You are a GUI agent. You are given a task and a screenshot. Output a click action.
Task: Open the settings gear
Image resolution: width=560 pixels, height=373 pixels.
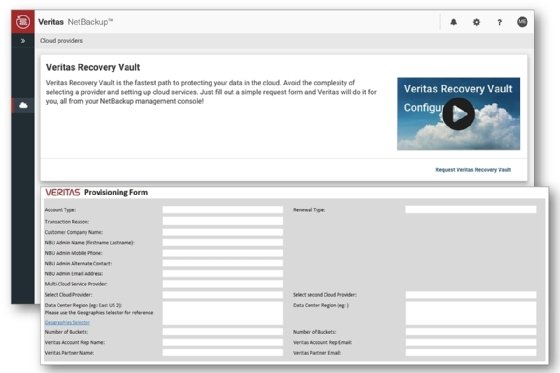[x=476, y=22]
